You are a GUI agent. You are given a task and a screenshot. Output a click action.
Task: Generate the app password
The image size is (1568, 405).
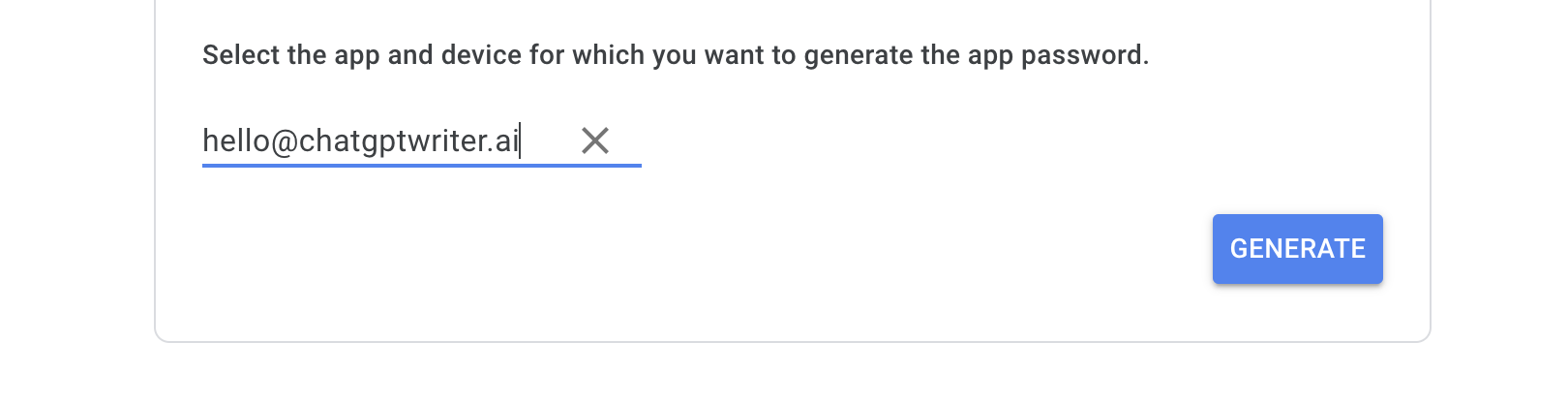1297,249
